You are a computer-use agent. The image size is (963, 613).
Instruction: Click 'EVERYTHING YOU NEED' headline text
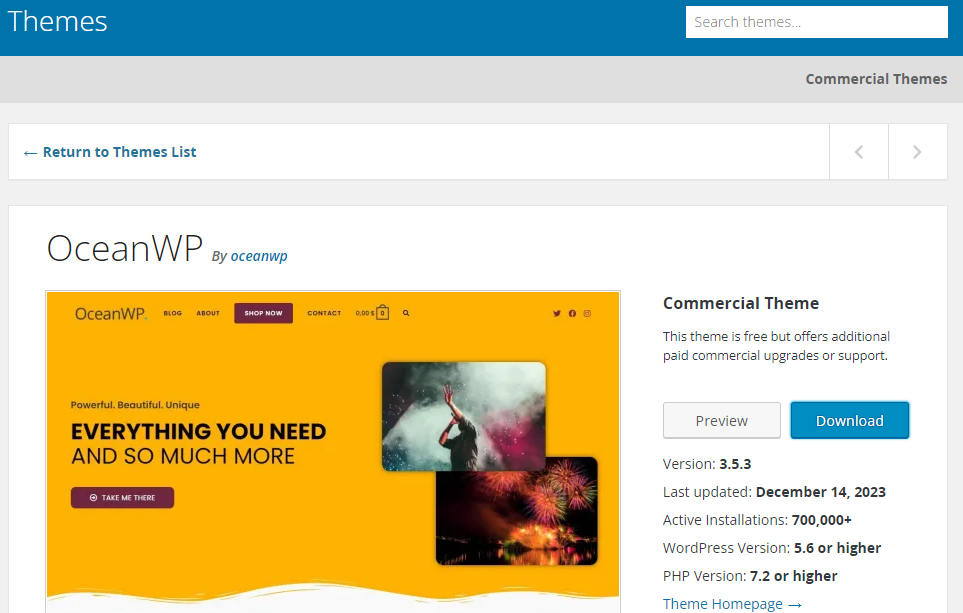198,431
